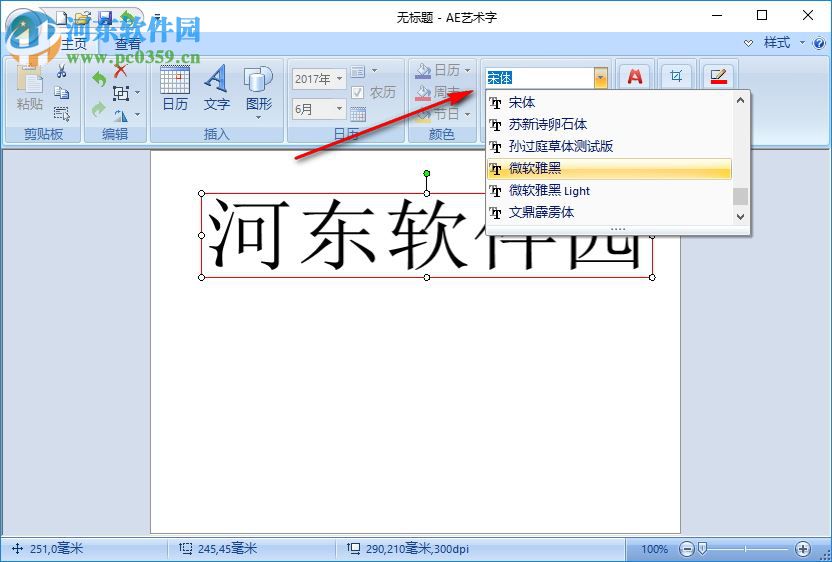Select 微软雅黑 Light in the font list
The image size is (832, 562).
coord(609,191)
